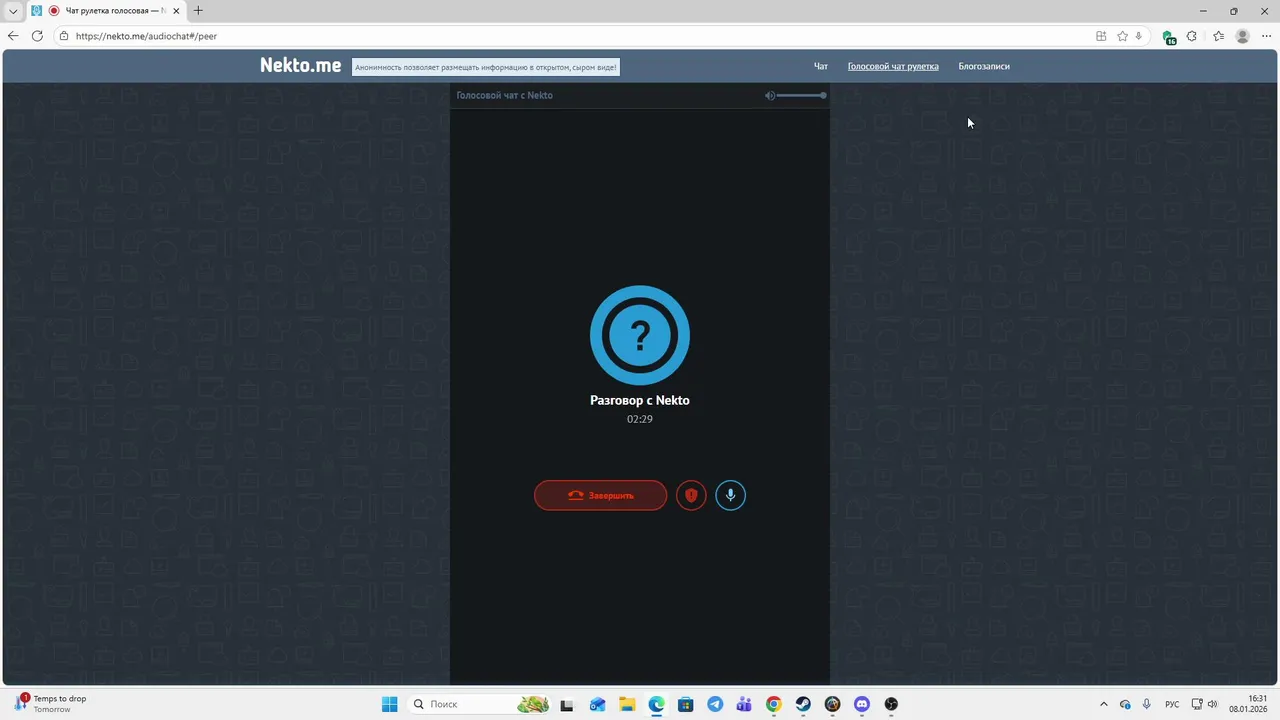Viewport: 1280px width, 720px height.
Task: Open the Чат link in site header
Action: [821, 66]
